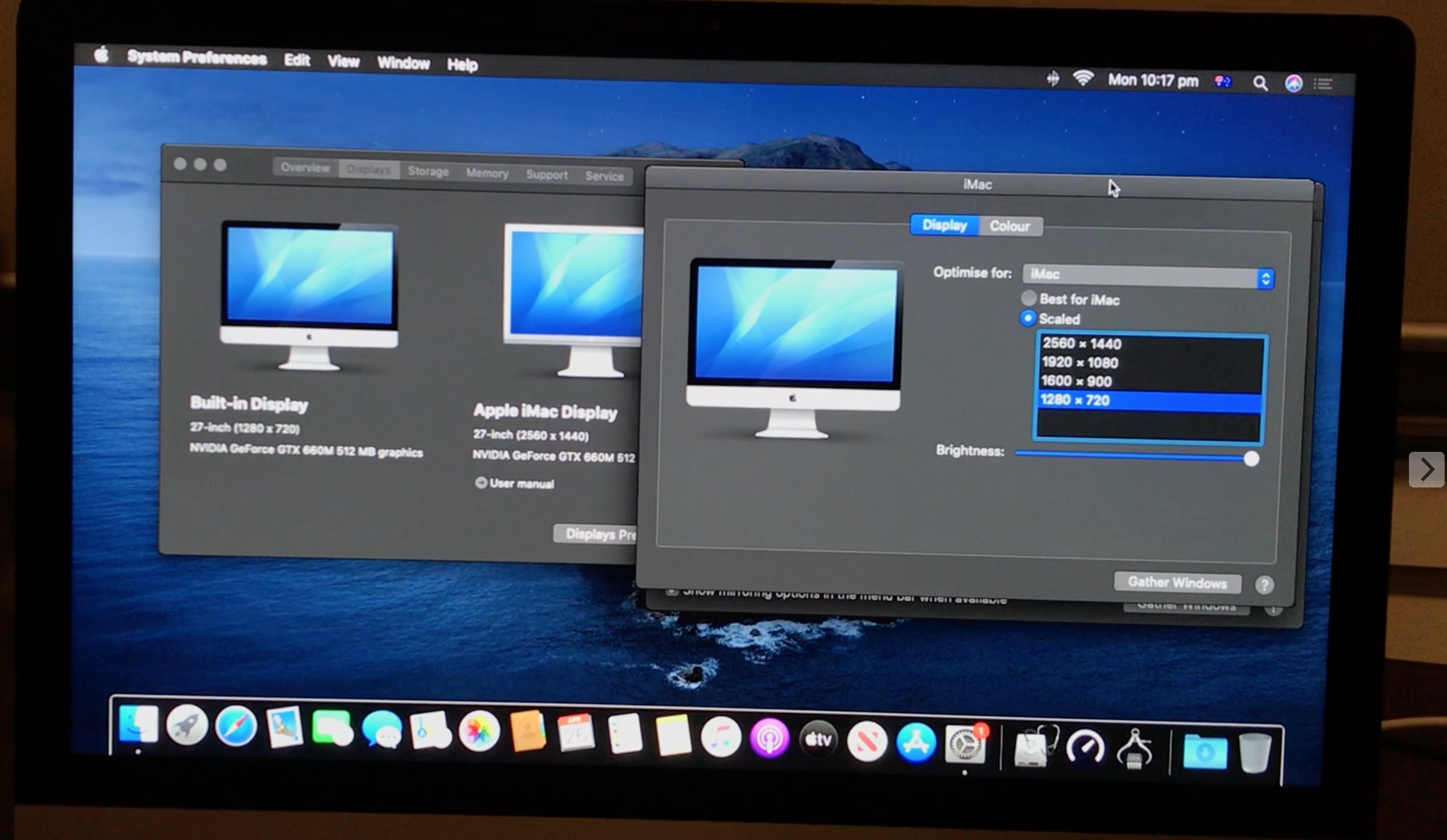
Task: Switch to the Colour tab
Action: pyautogui.click(x=1009, y=226)
